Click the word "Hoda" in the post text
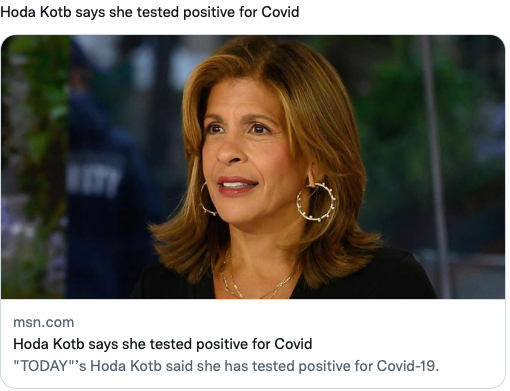This screenshot has height=391, width=510. (x=18, y=12)
